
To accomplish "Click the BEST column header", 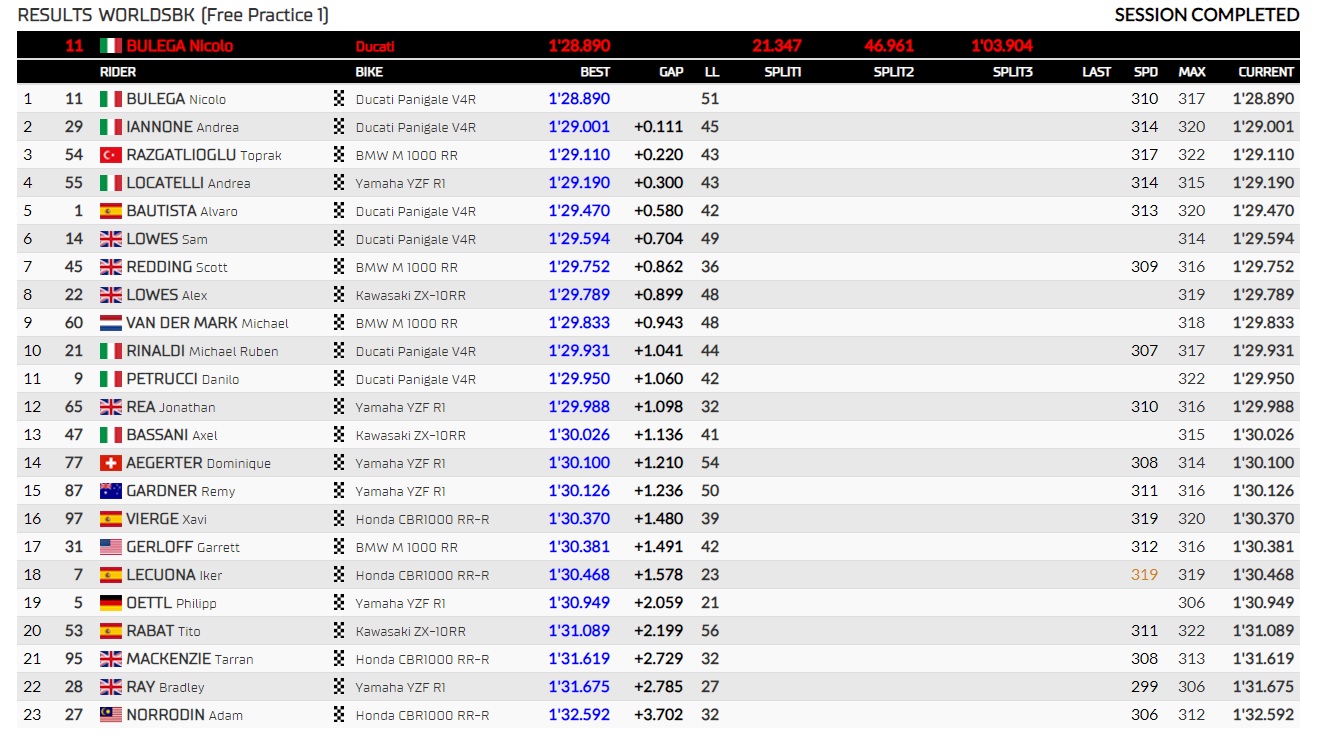I will tap(595, 72).
